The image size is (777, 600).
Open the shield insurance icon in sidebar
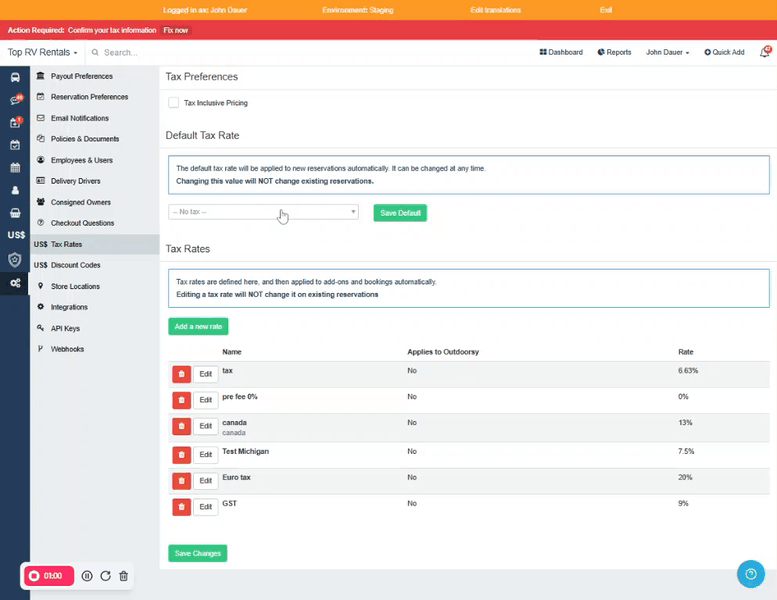coord(15,259)
